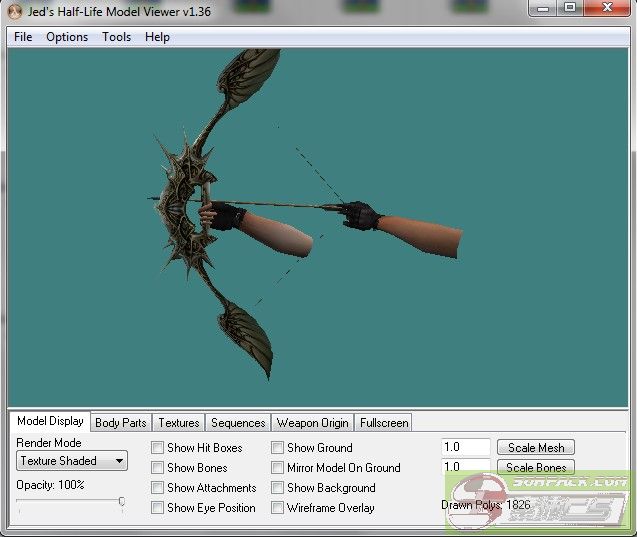Viewport: 637px width, 537px height.
Task: Enable Show Hit Boxes checkbox
Action: (x=157, y=448)
